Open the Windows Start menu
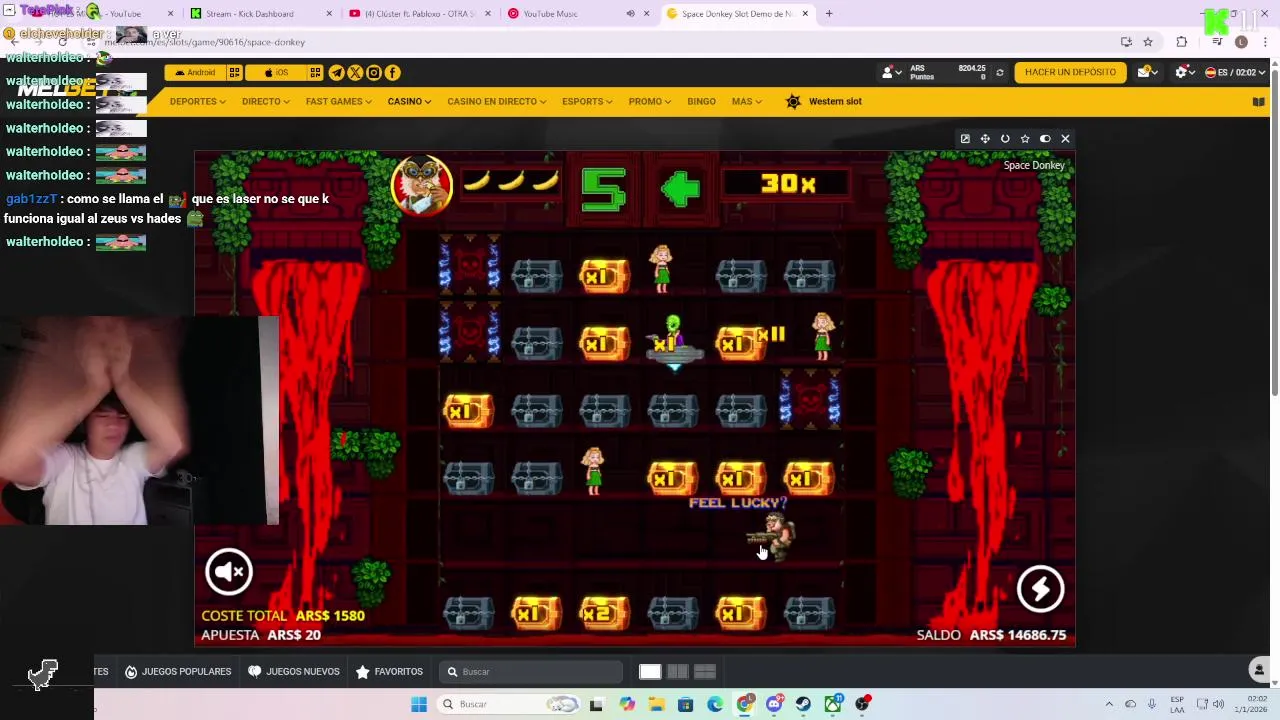The image size is (1280, 720). click(419, 704)
